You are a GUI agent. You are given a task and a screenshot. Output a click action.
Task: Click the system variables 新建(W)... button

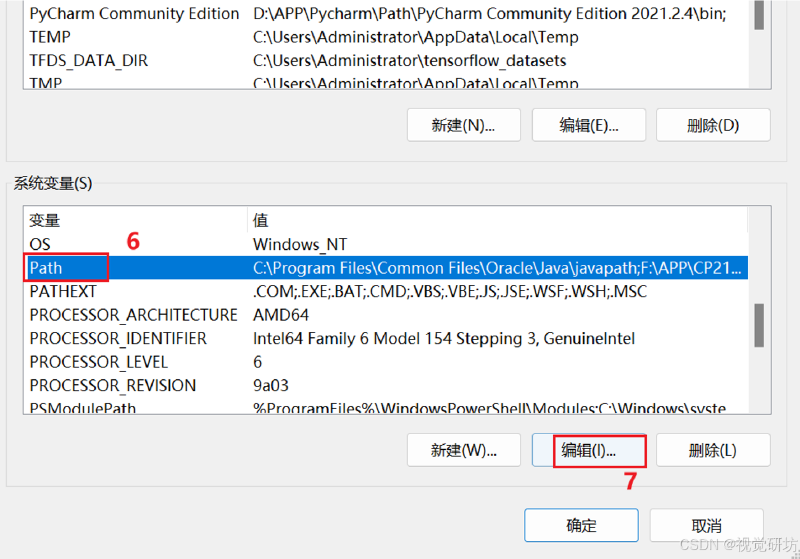coord(463,450)
